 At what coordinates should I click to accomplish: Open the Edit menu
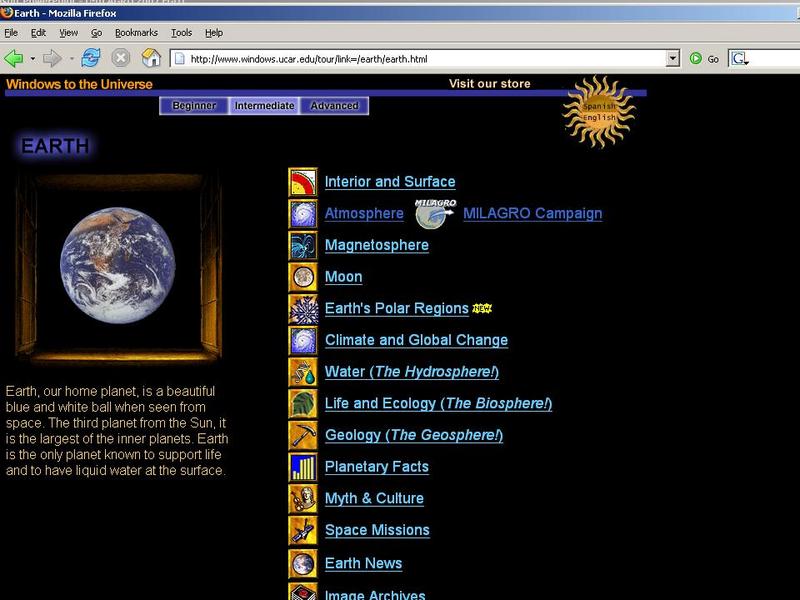click(x=38, y=33)
